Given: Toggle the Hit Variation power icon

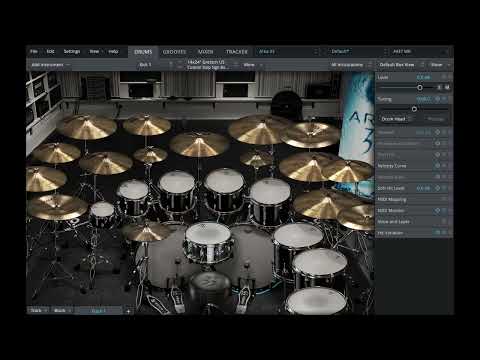Looking at the screenshot, I should (x=438, y=233).
